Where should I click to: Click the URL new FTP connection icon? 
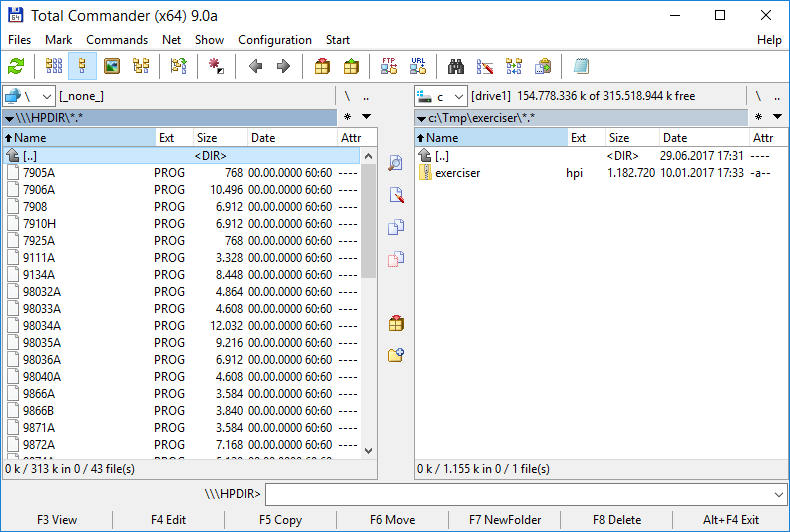click(x=418, y=66)
